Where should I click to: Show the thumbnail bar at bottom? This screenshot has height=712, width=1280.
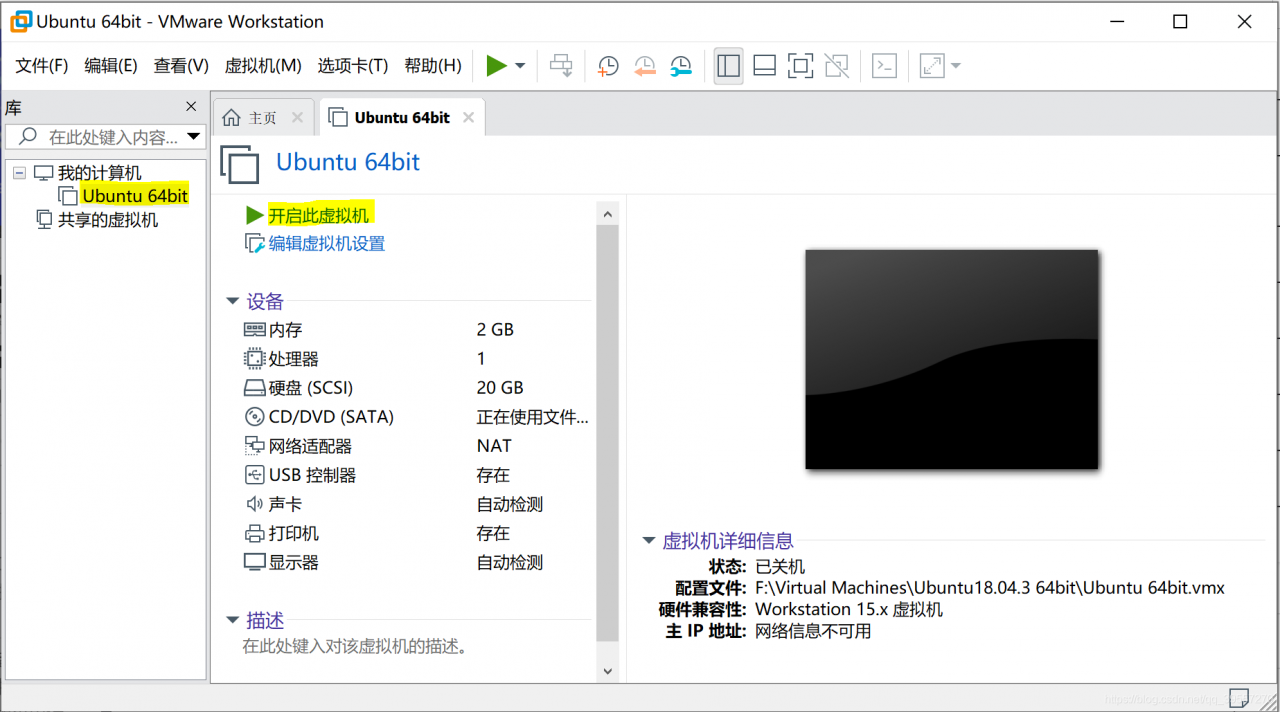(x=764, y=65)
